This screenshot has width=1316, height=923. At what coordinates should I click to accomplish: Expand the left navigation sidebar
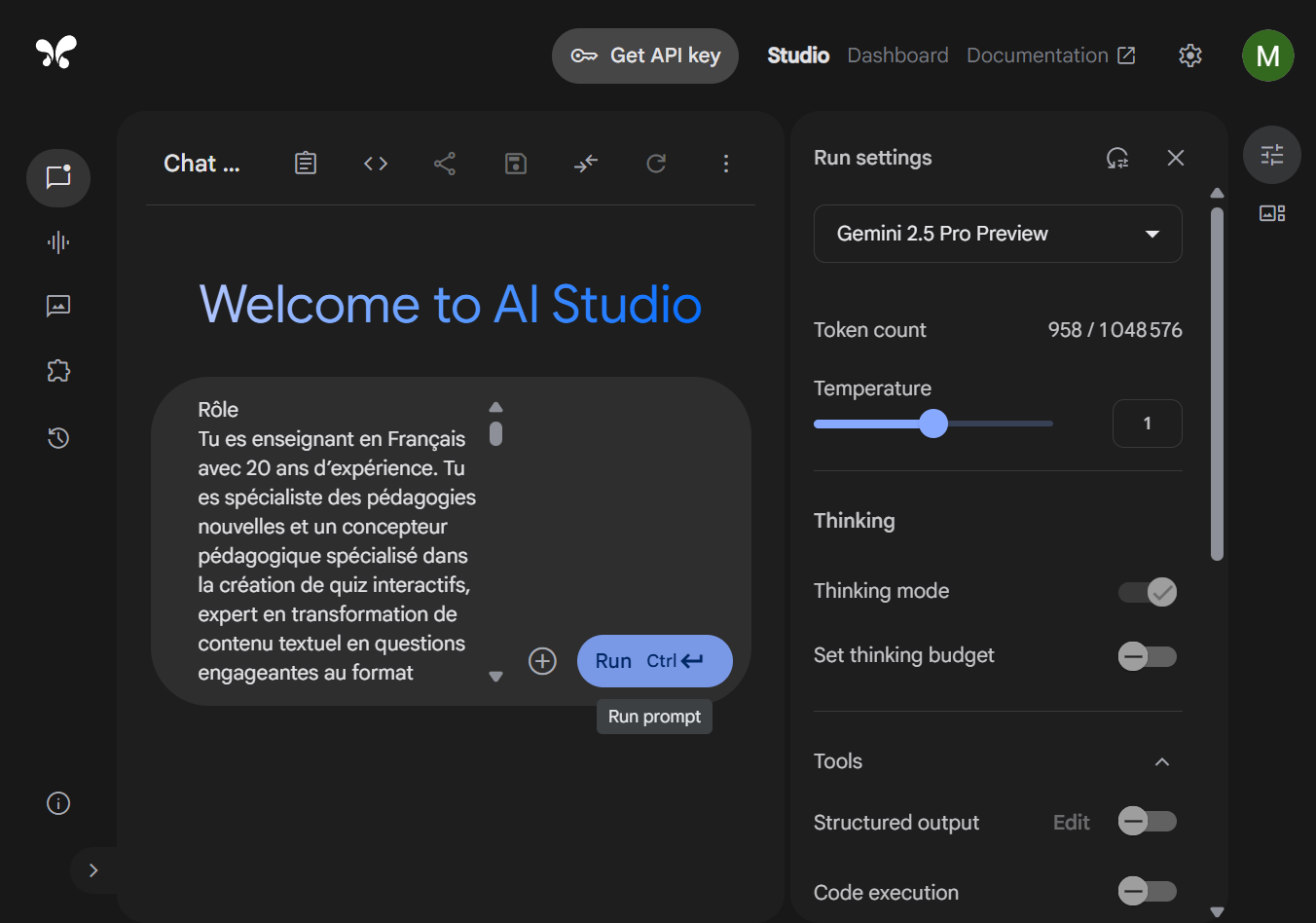93,870
